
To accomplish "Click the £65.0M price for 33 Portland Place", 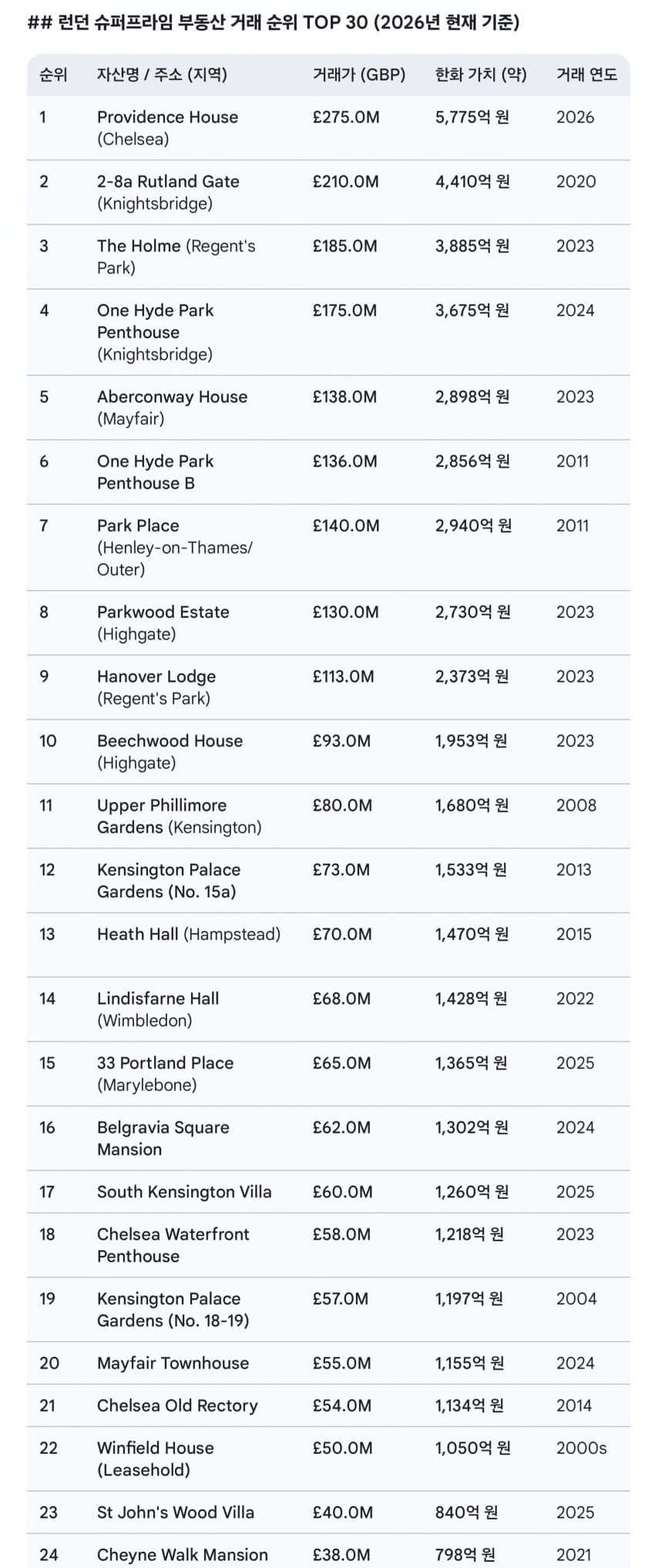I will point(341,1063).
